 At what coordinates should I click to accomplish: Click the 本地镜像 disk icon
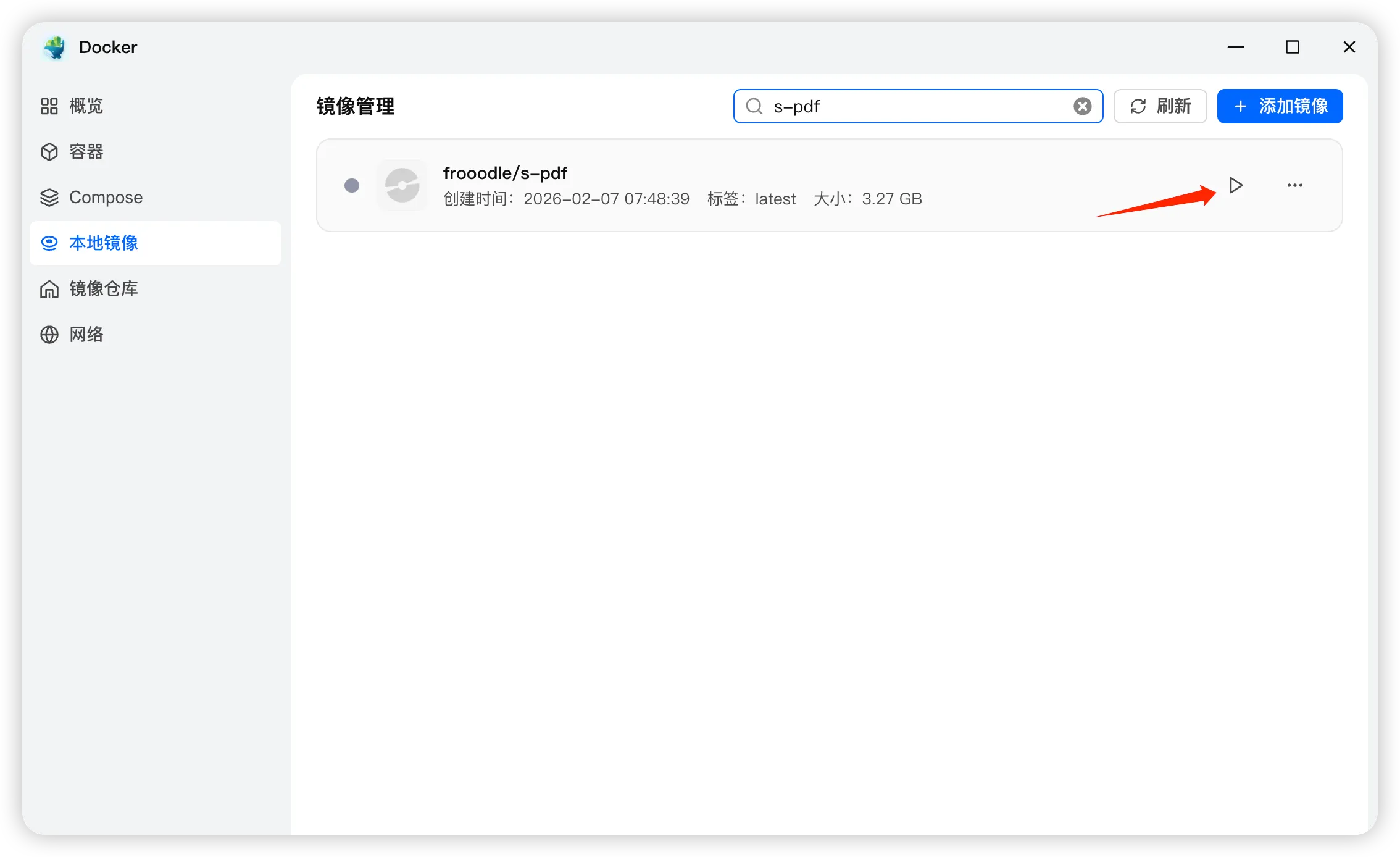pyautogui.click(x=49, y=243)
